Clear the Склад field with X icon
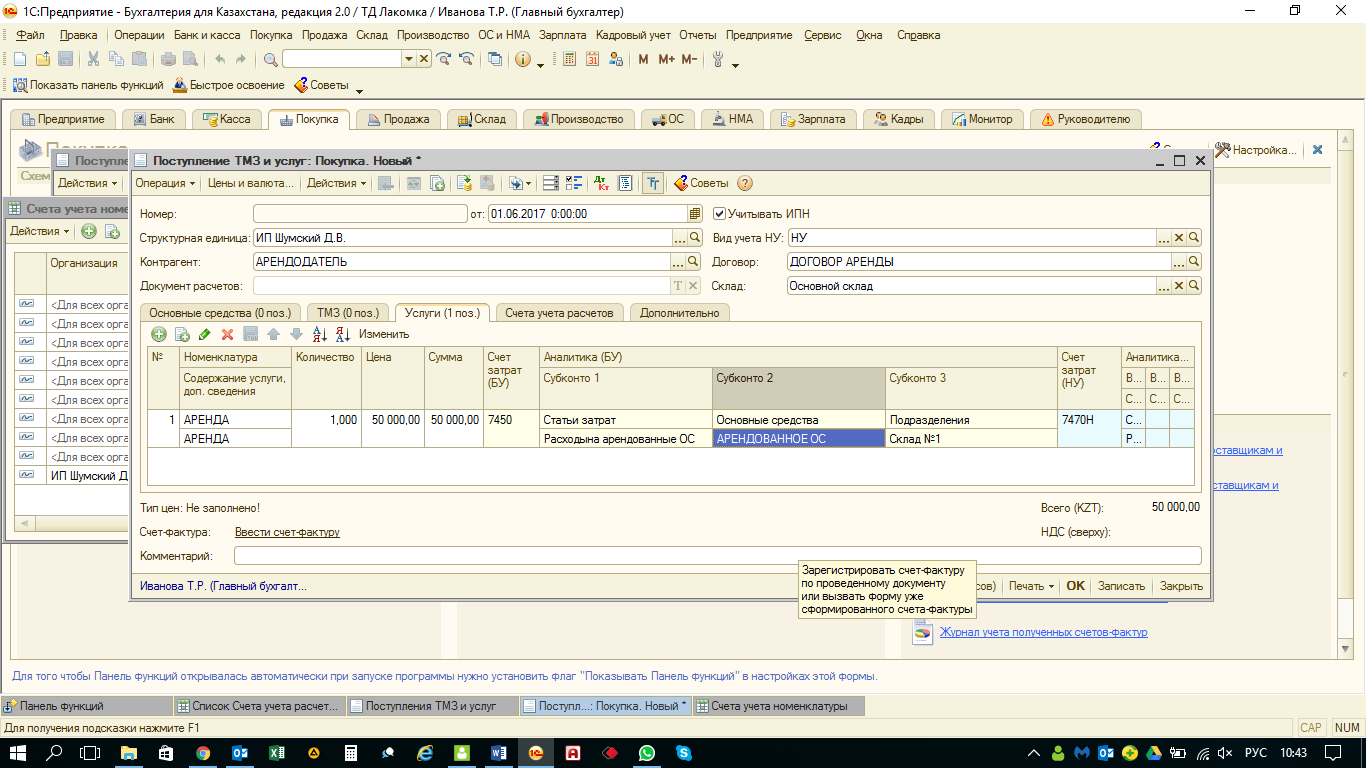 1179,285
